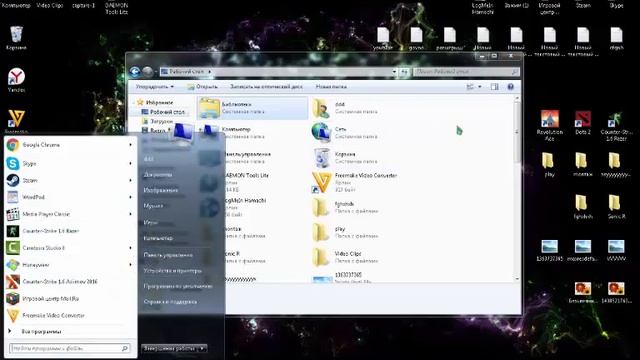This screenshot has width=640, height=360.
Task: Select Freemake Video Converter shortcut in Explorer
Action: (x=355, y=182)
